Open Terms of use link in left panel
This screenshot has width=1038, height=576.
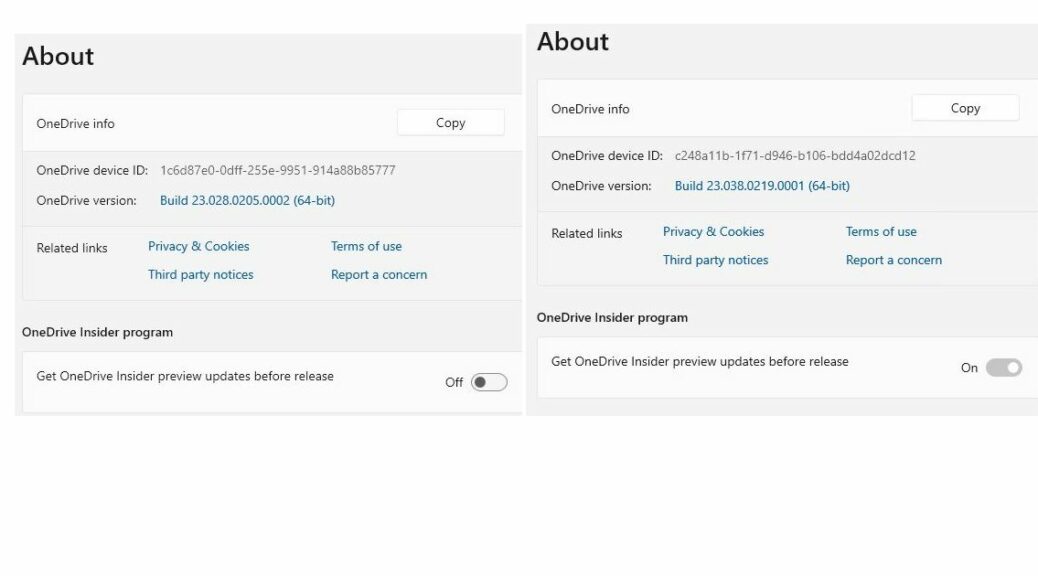tap(366, 246)
